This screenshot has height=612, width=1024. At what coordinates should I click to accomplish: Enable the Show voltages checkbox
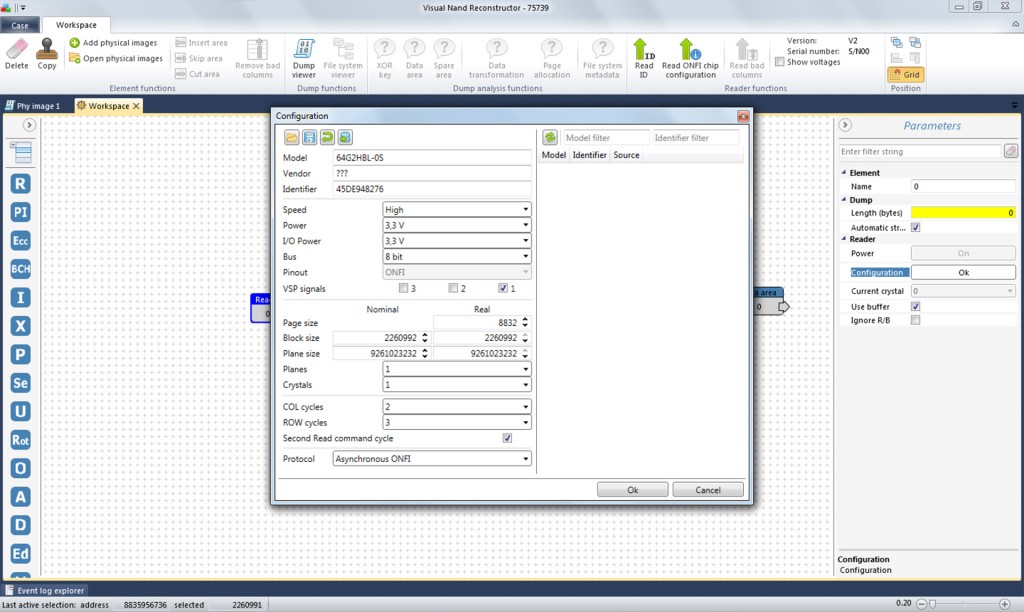pyautogui.click(x=779, y=62)
